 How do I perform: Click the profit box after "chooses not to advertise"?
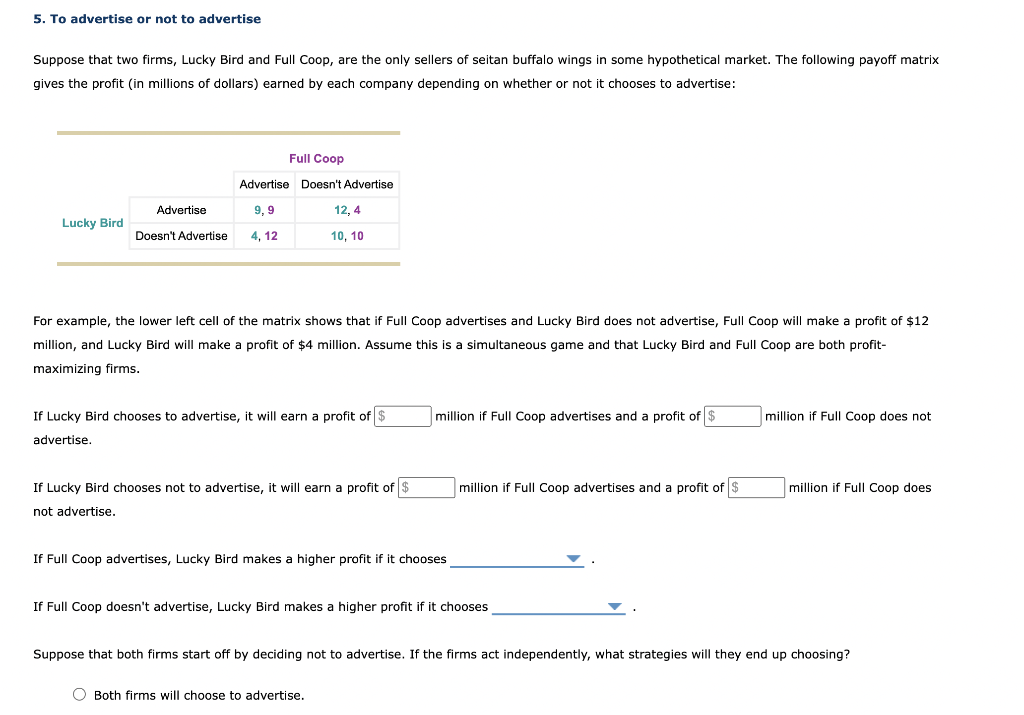coord(427,487)
